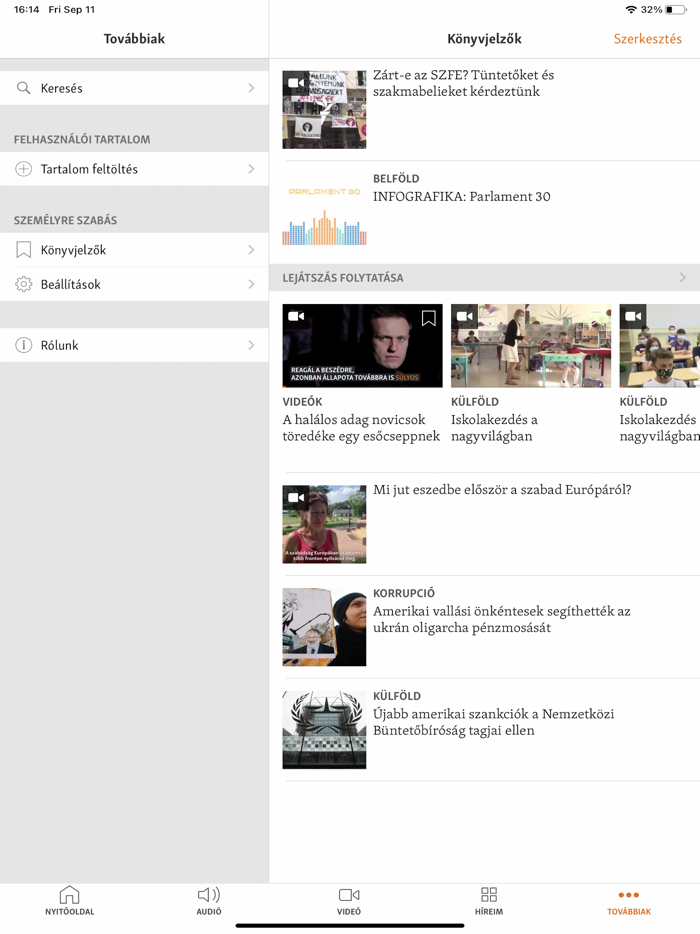Open the szabad Európa woman thumbnail
The width and height of the screenshot is (700, 934).
coord(324,524)
